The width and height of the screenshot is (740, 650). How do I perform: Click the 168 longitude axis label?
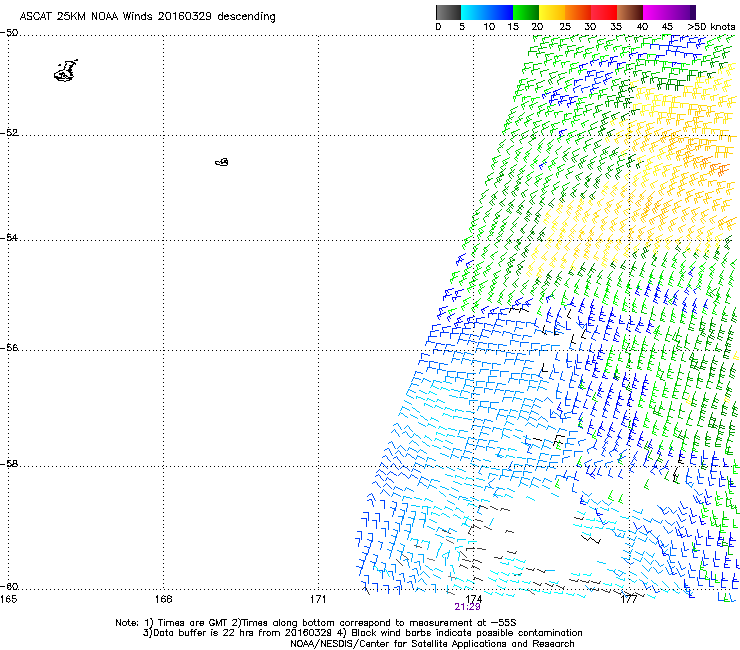pyautogui.click(x=163, y=599)
